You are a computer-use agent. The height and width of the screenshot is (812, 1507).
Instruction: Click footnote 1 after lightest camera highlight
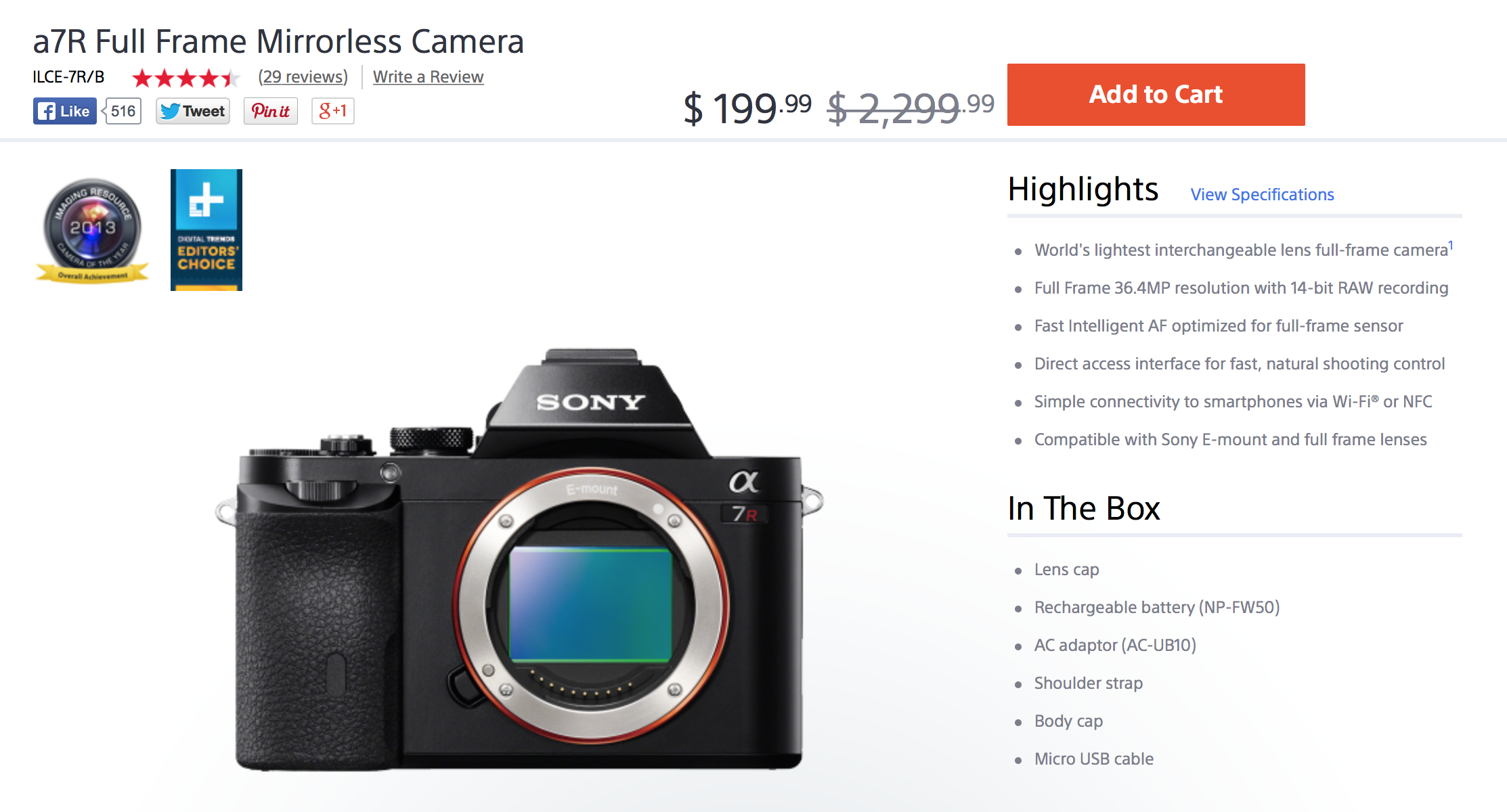click(x=1451, y=245)
